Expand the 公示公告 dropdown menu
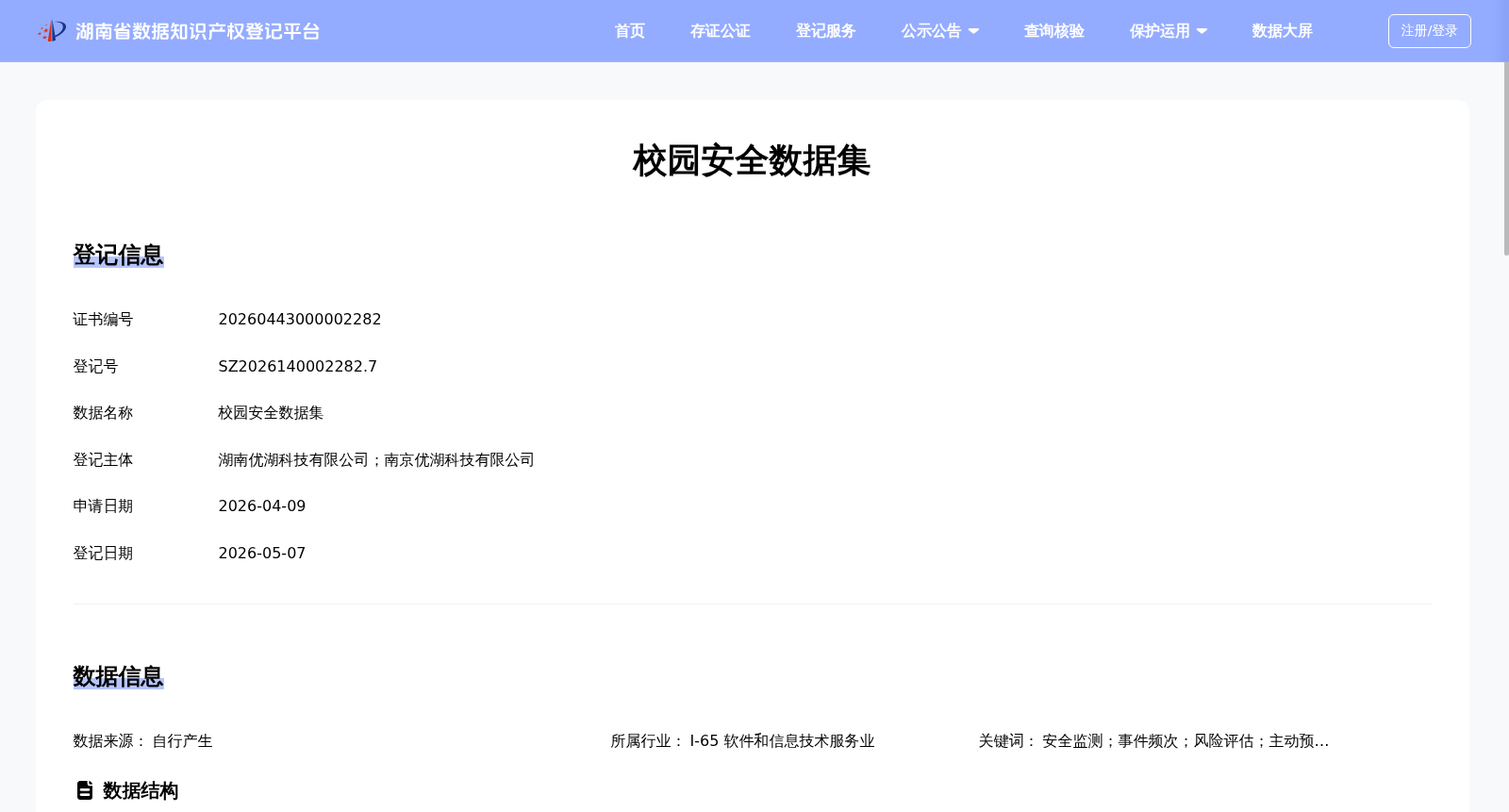Viewport: 1509px width, 812px height. coord(940,31)
